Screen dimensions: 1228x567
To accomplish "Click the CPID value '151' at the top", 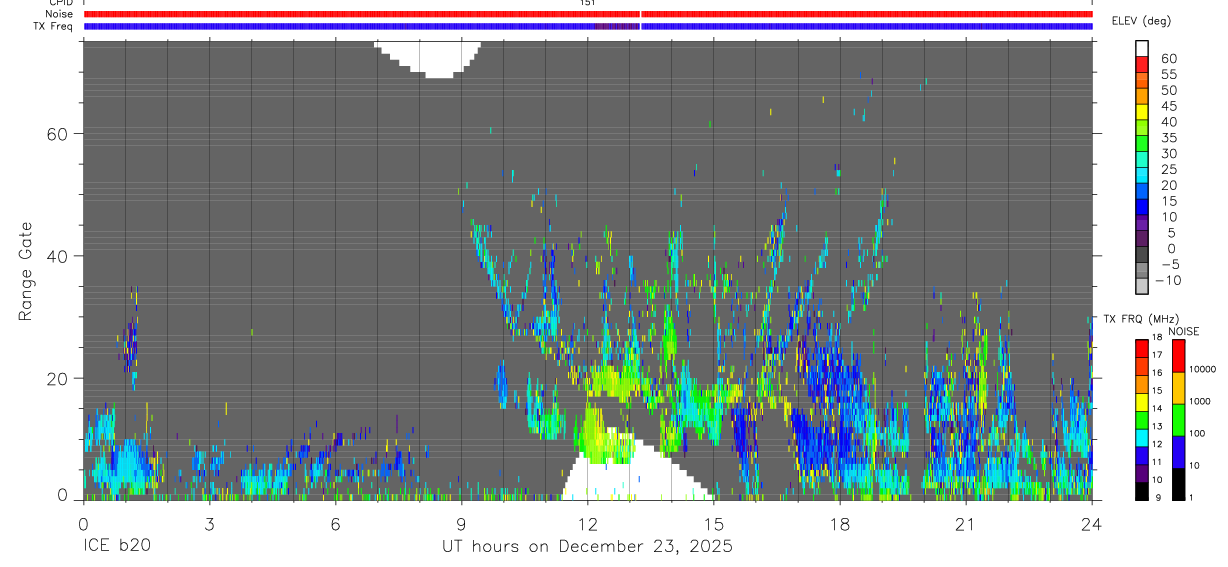I will click(x=588, y=3).
